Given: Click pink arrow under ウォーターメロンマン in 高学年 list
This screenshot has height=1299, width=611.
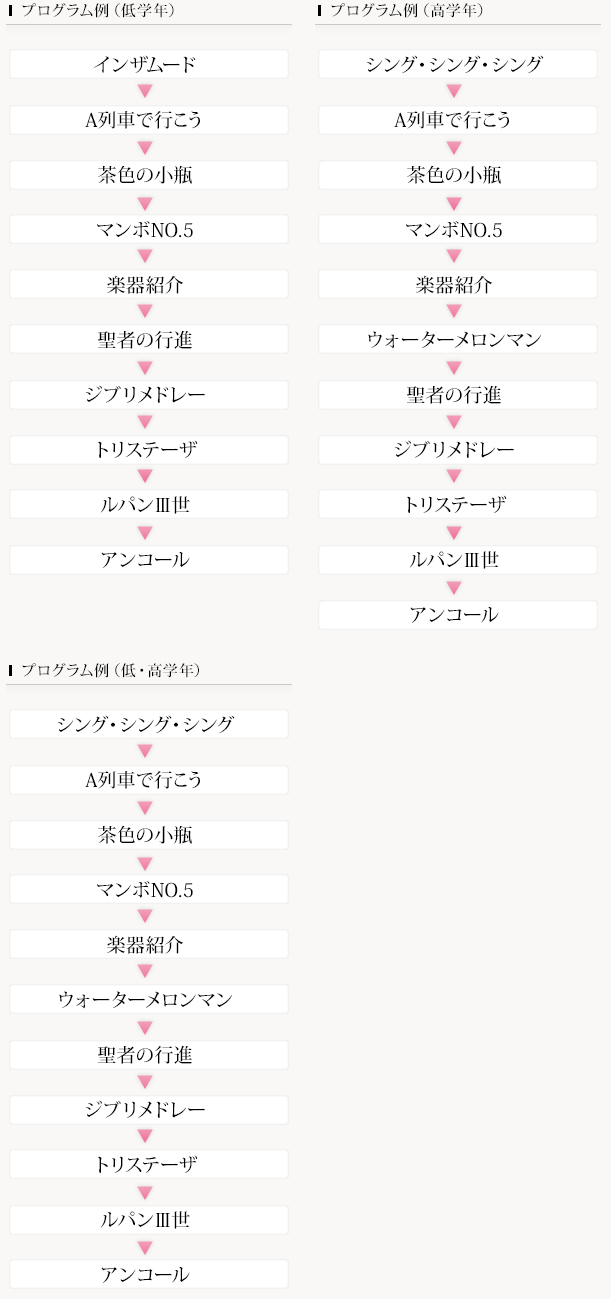Looking at the screenshot, I should (454, 367).
